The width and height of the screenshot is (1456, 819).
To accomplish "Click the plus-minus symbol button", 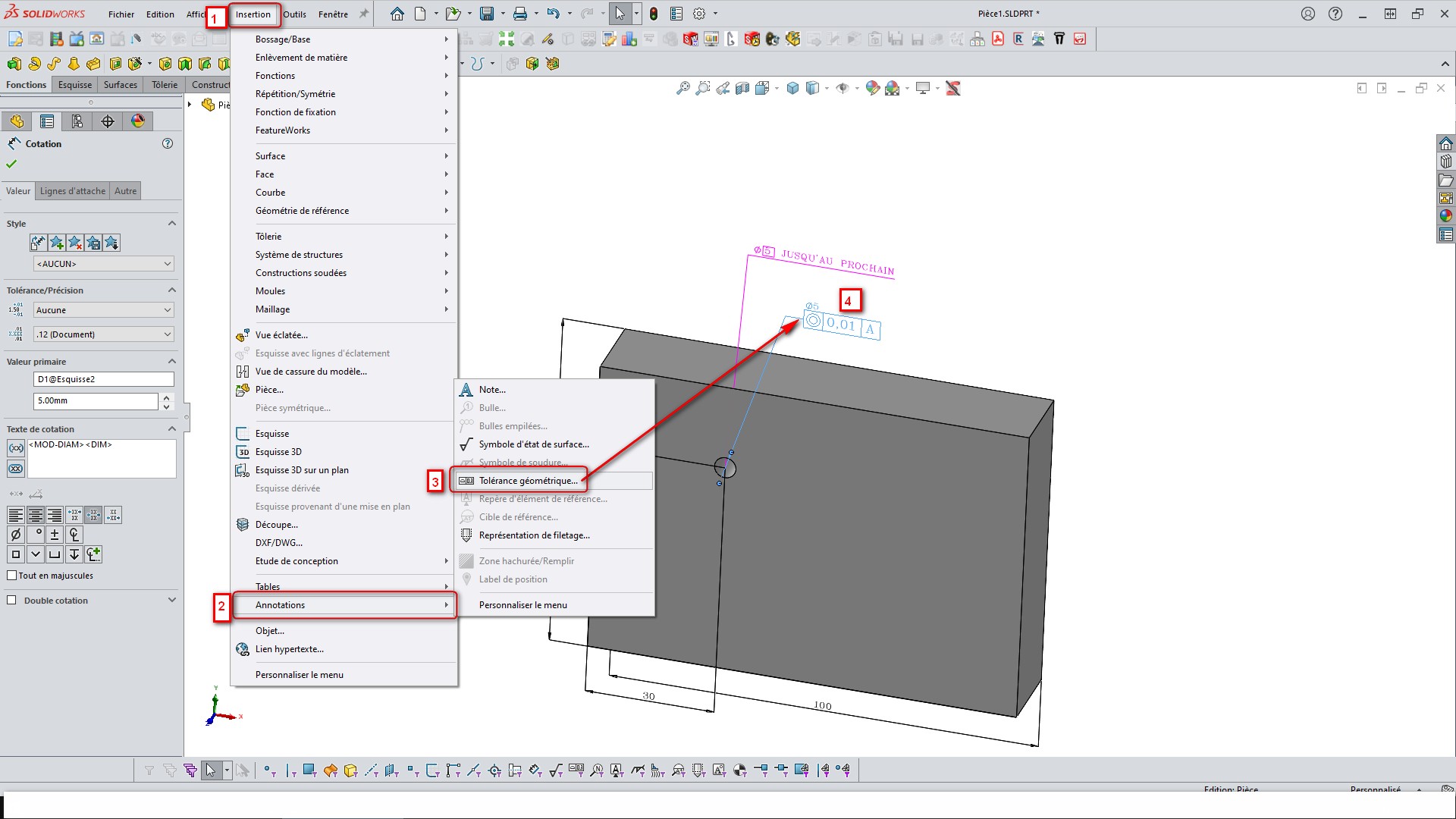I will (x=55, y=535).
